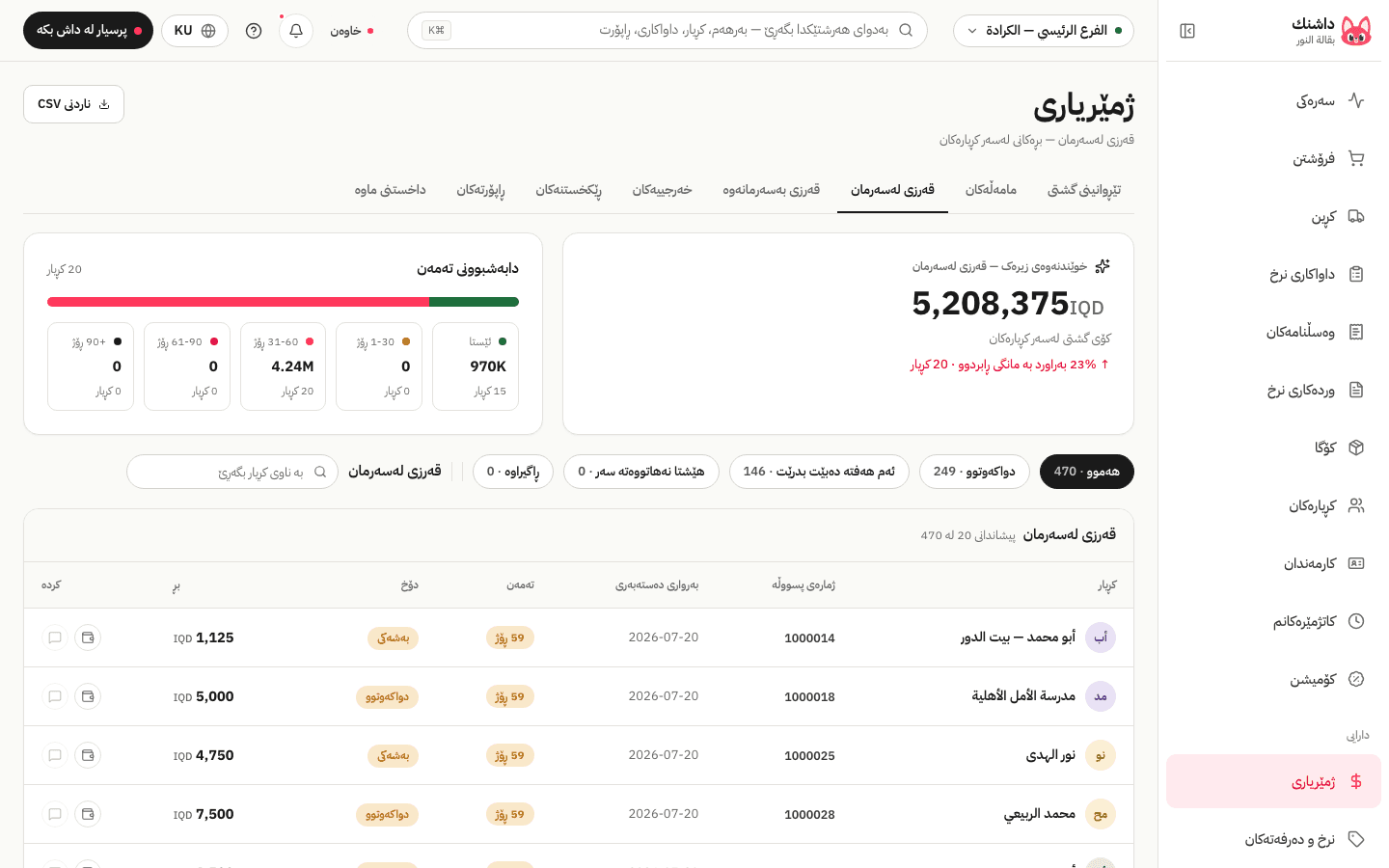This screenshot has width=1389, height=868.
Task: Click the ناردنی CSV export button
Action: tap(73, 104)
